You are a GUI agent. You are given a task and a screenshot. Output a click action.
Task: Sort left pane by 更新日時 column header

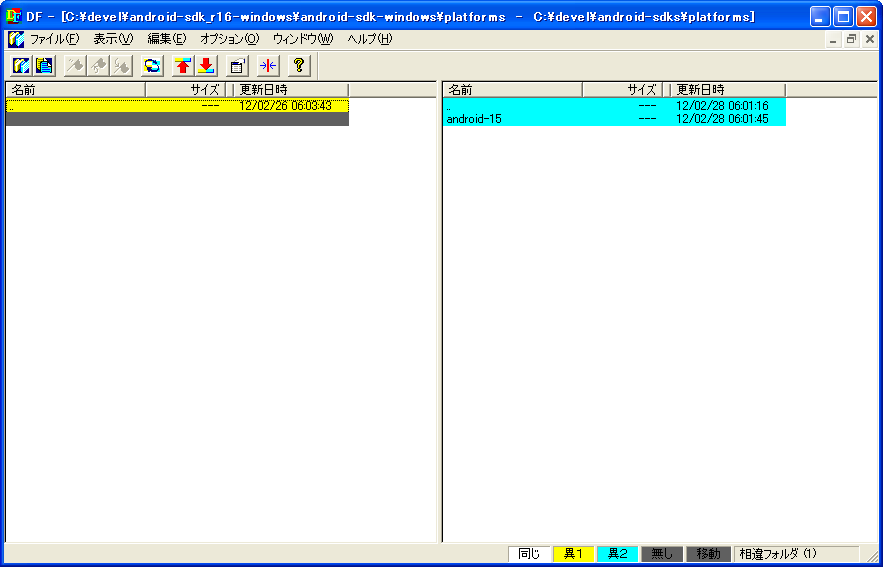pos(291,90)
